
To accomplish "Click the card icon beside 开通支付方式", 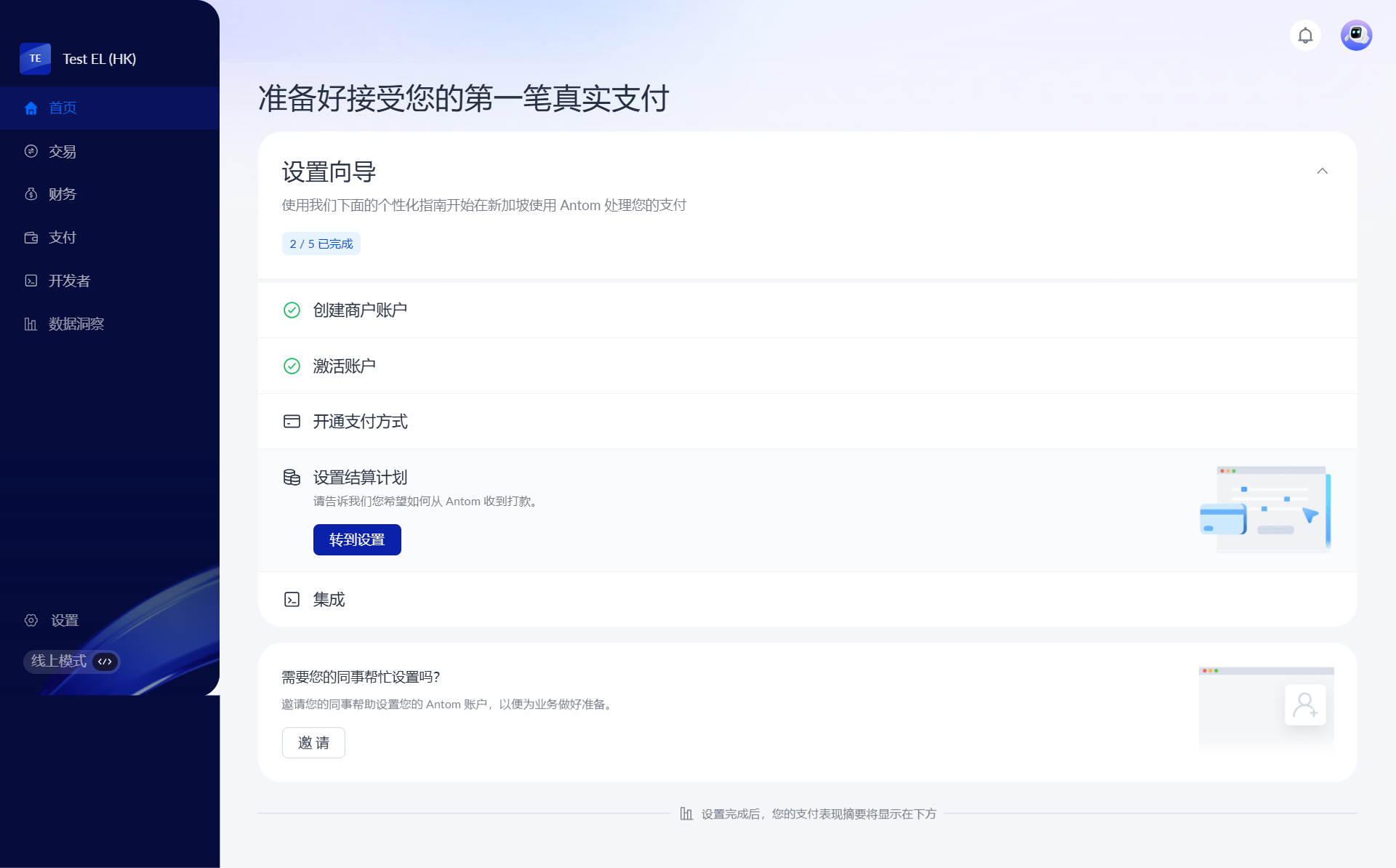I will pyautogui.click(x=292, y=422).
